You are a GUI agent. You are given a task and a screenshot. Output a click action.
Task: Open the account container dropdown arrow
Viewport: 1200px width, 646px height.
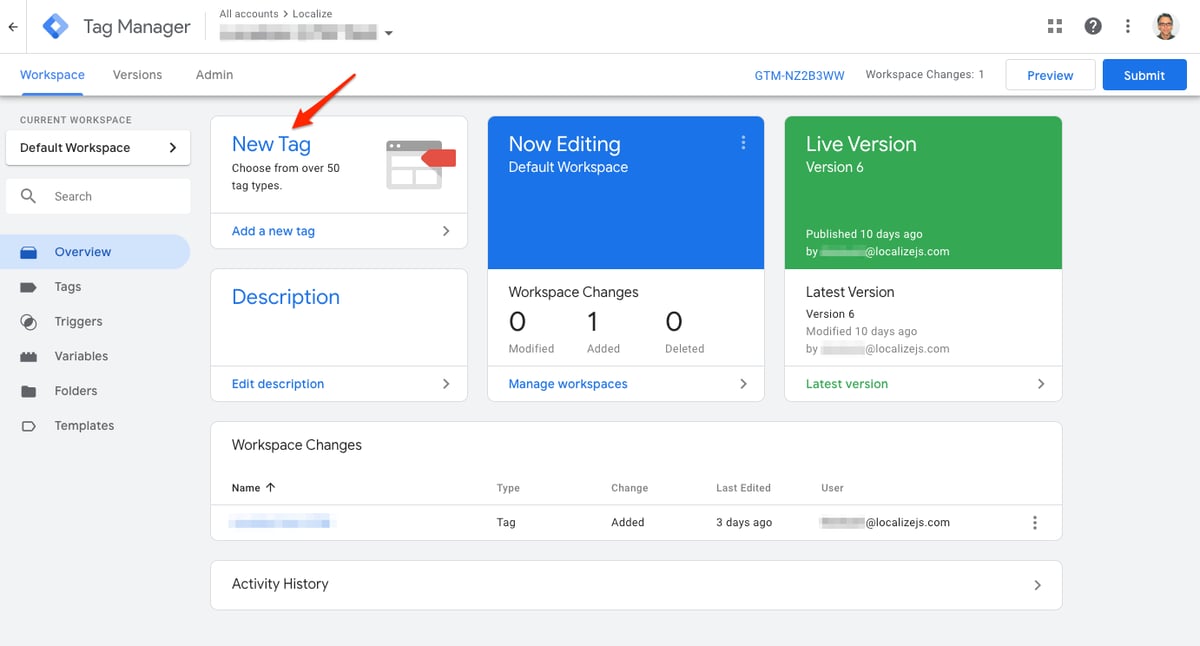pyautogui.click(x=389, y=33)
